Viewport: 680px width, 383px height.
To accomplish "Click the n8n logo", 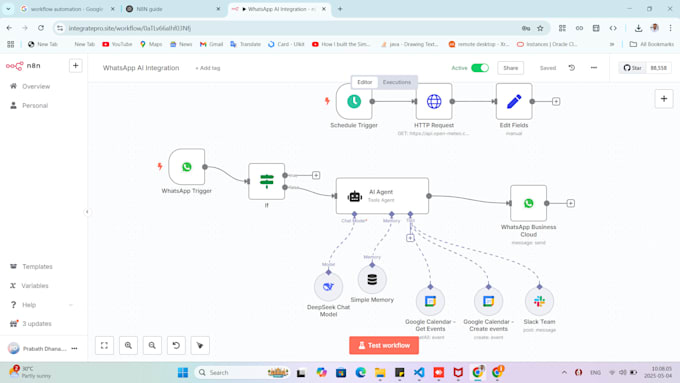I will pos(23,66).
